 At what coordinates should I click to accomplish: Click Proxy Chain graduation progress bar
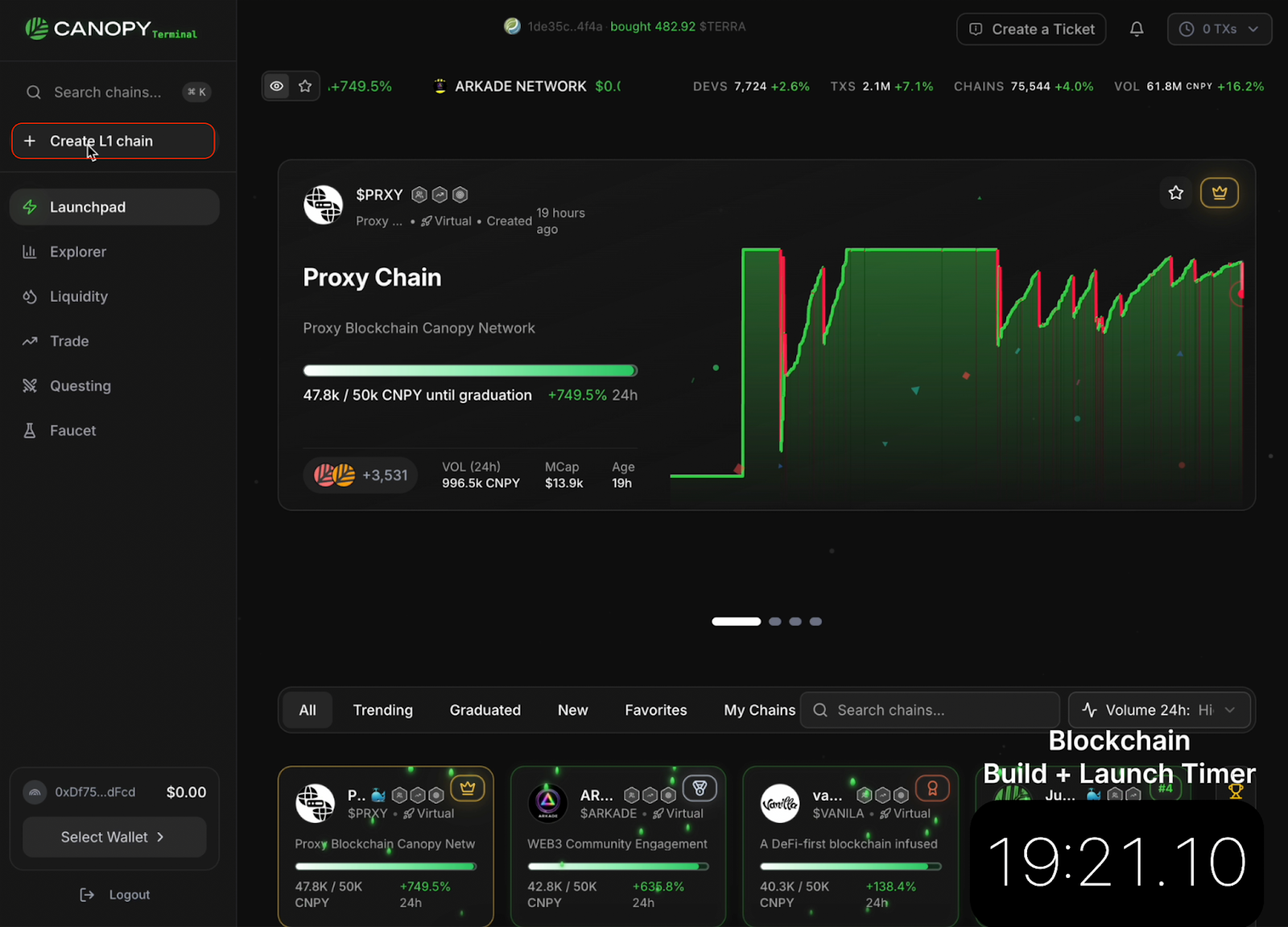click(x=470, y=371)
